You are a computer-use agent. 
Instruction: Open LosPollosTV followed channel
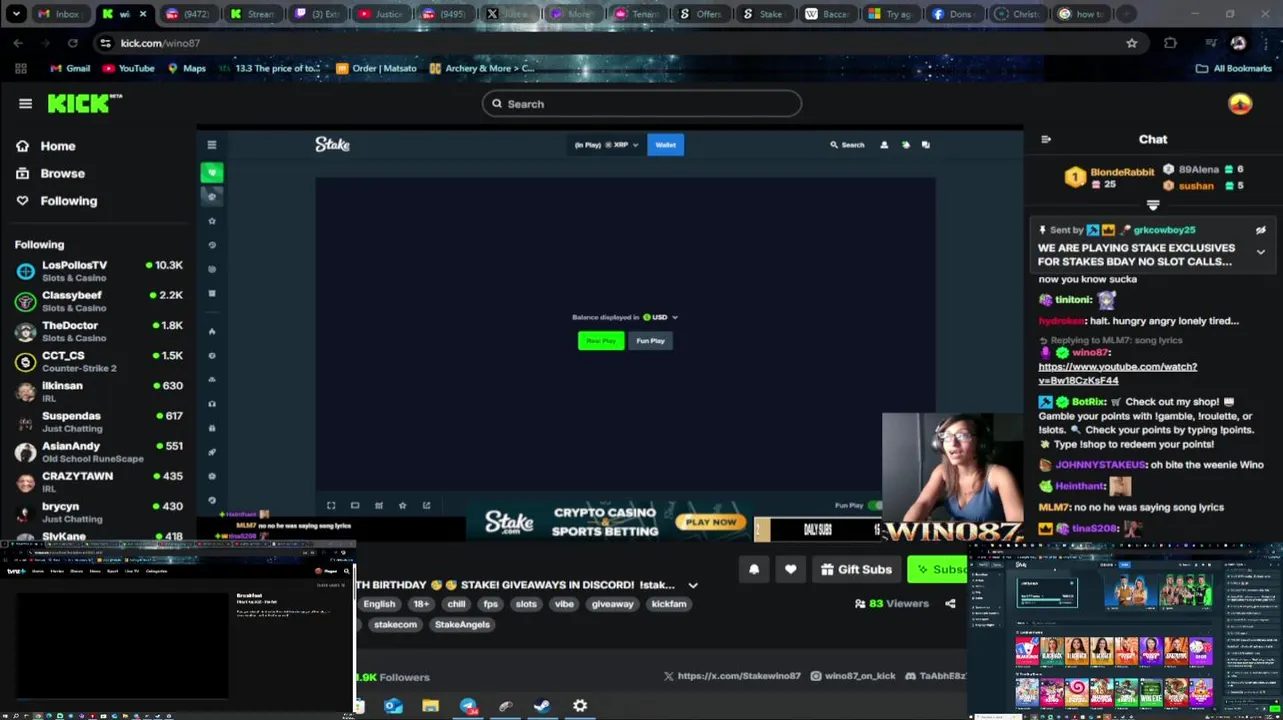99,271
